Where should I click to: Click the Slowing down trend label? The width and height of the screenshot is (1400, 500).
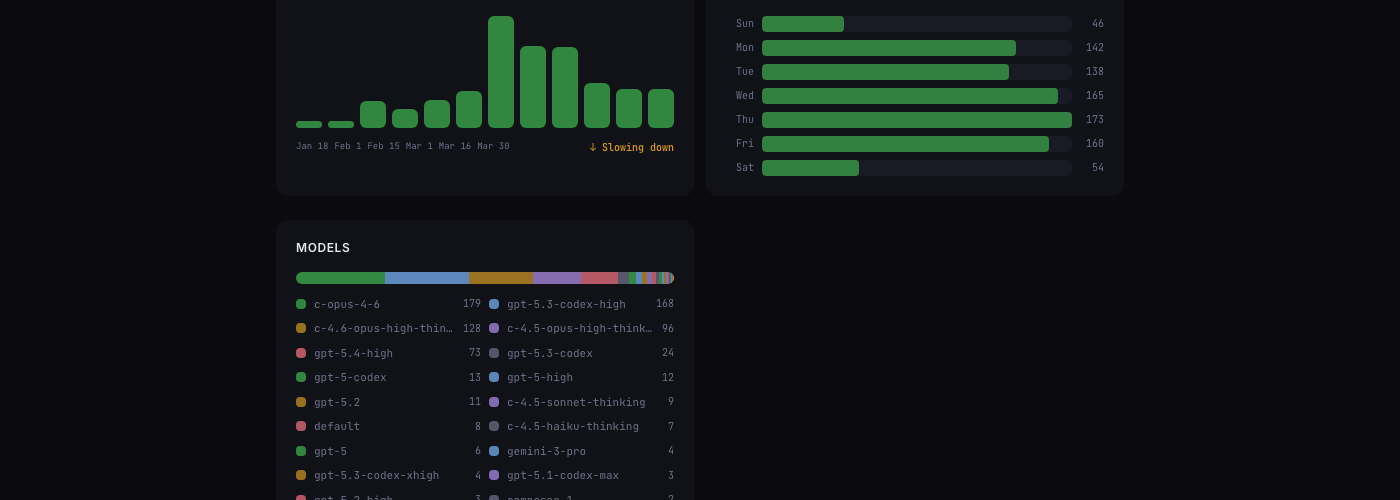tap(637, 148)
